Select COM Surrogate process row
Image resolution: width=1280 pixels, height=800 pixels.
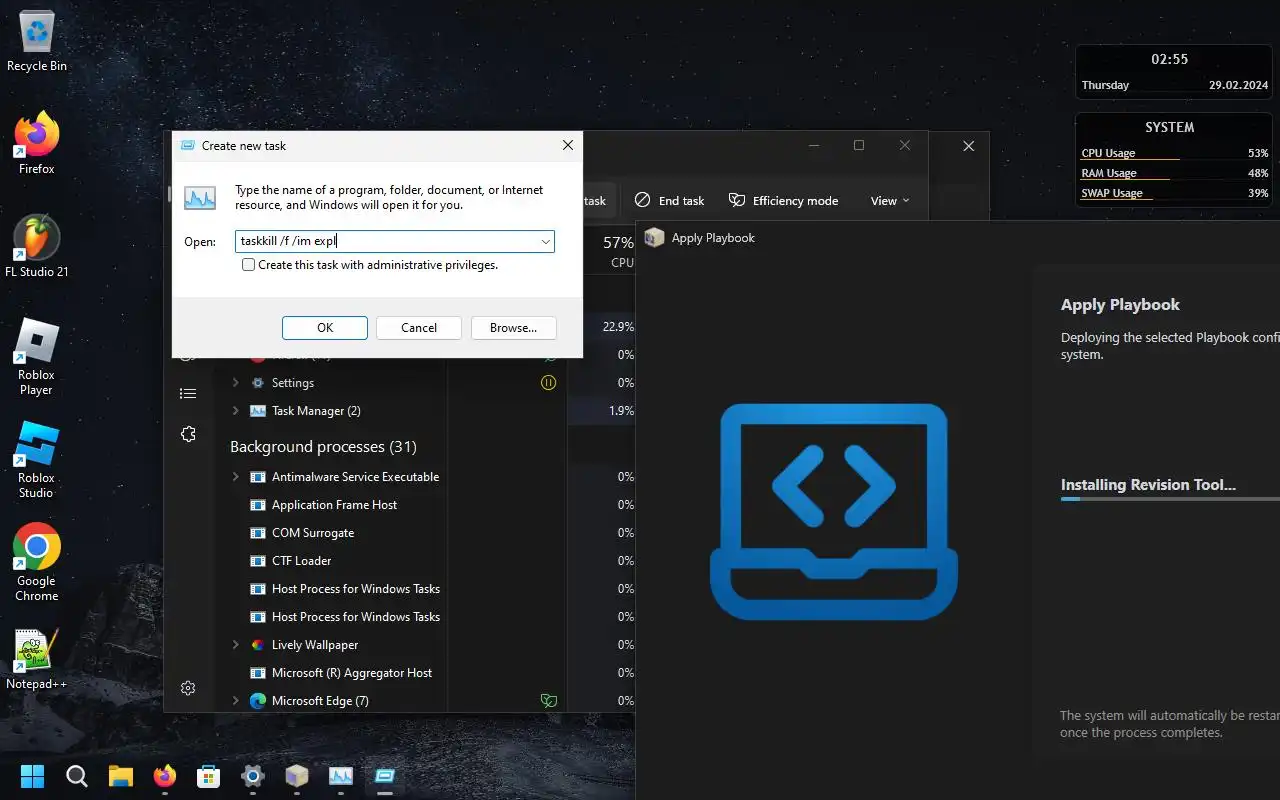coord(313,532)
